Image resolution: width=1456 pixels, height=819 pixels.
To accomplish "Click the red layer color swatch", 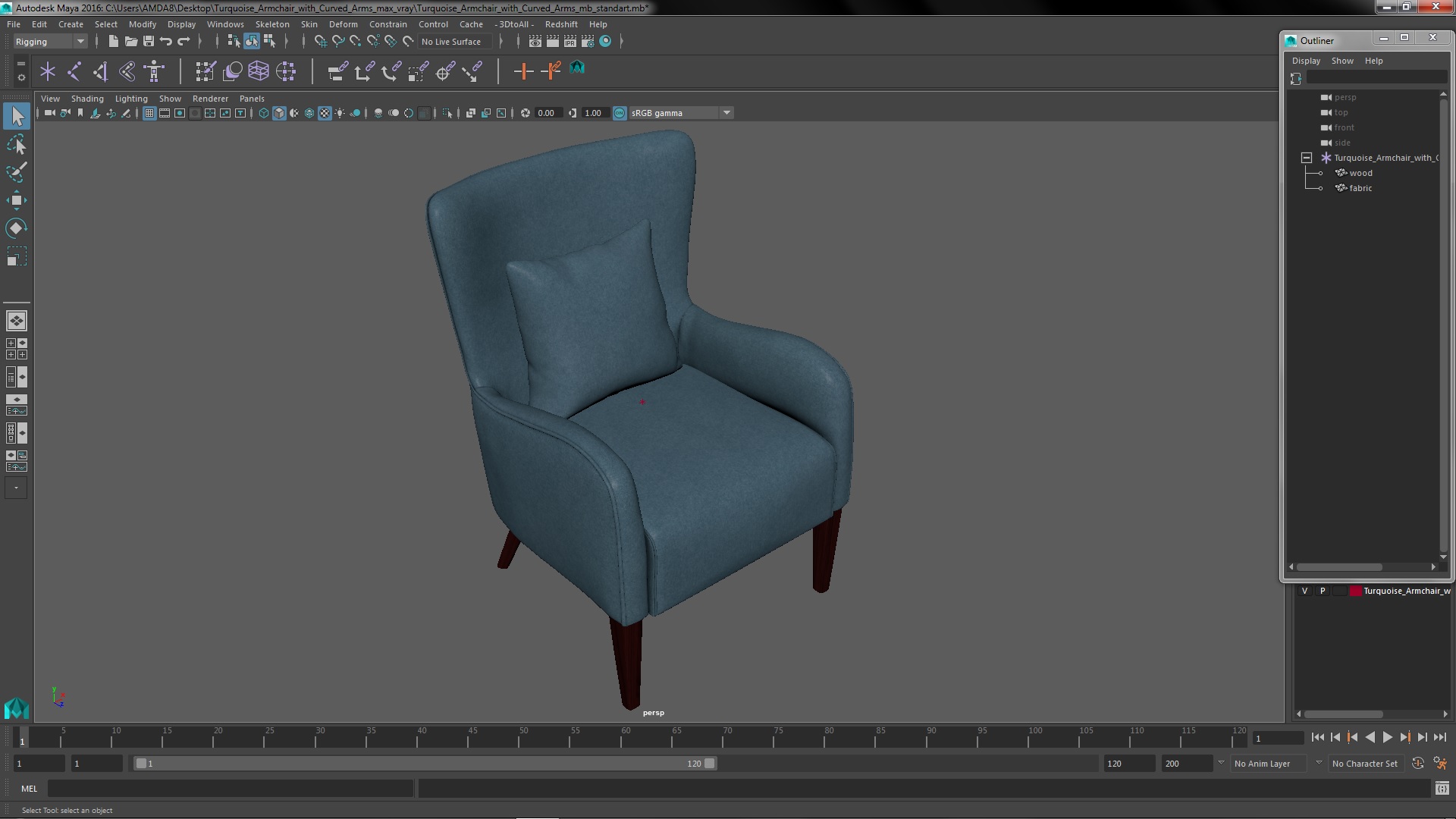I will tap(1355, 591).
